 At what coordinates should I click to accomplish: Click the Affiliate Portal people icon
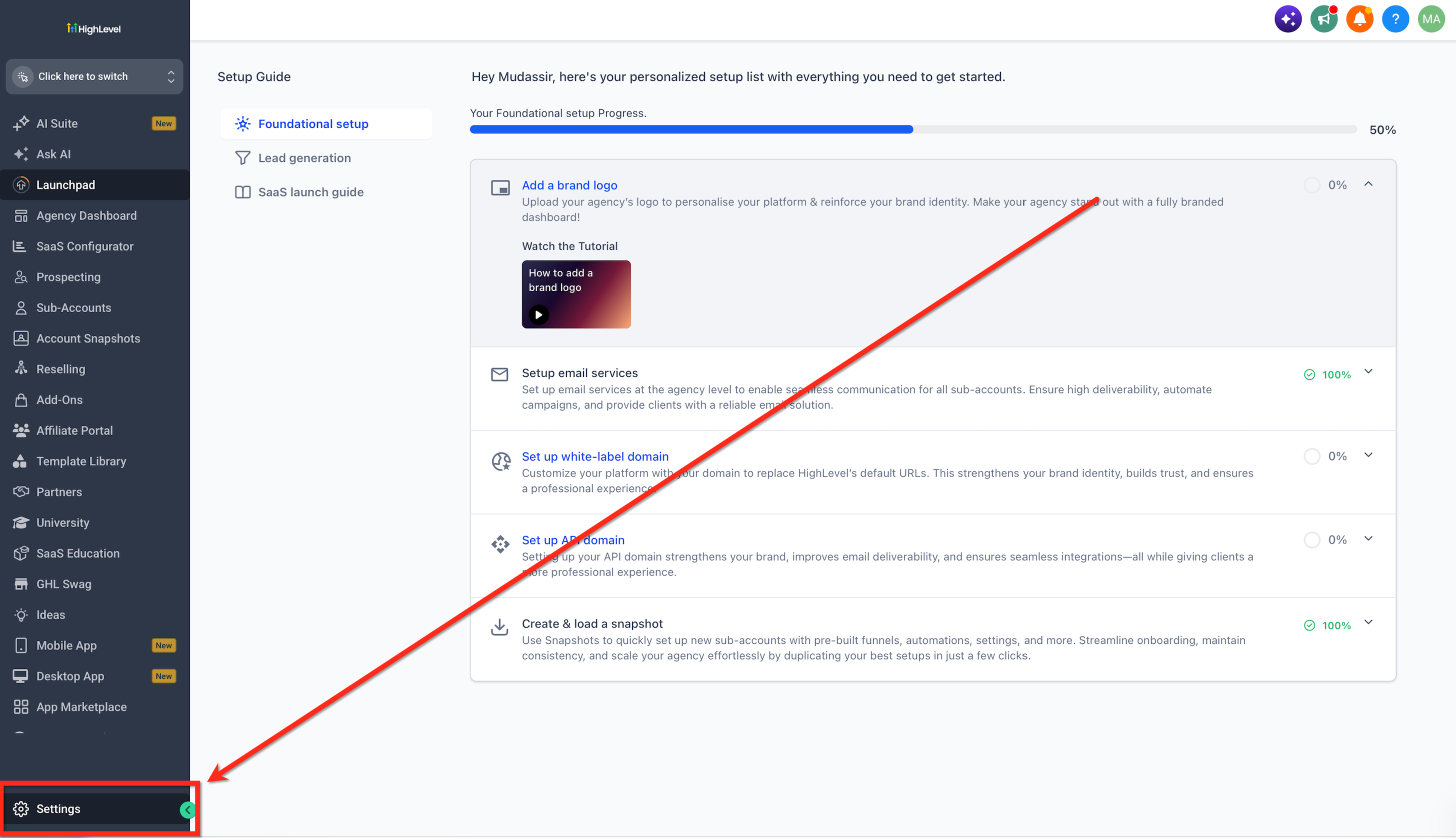coord(20,430)
